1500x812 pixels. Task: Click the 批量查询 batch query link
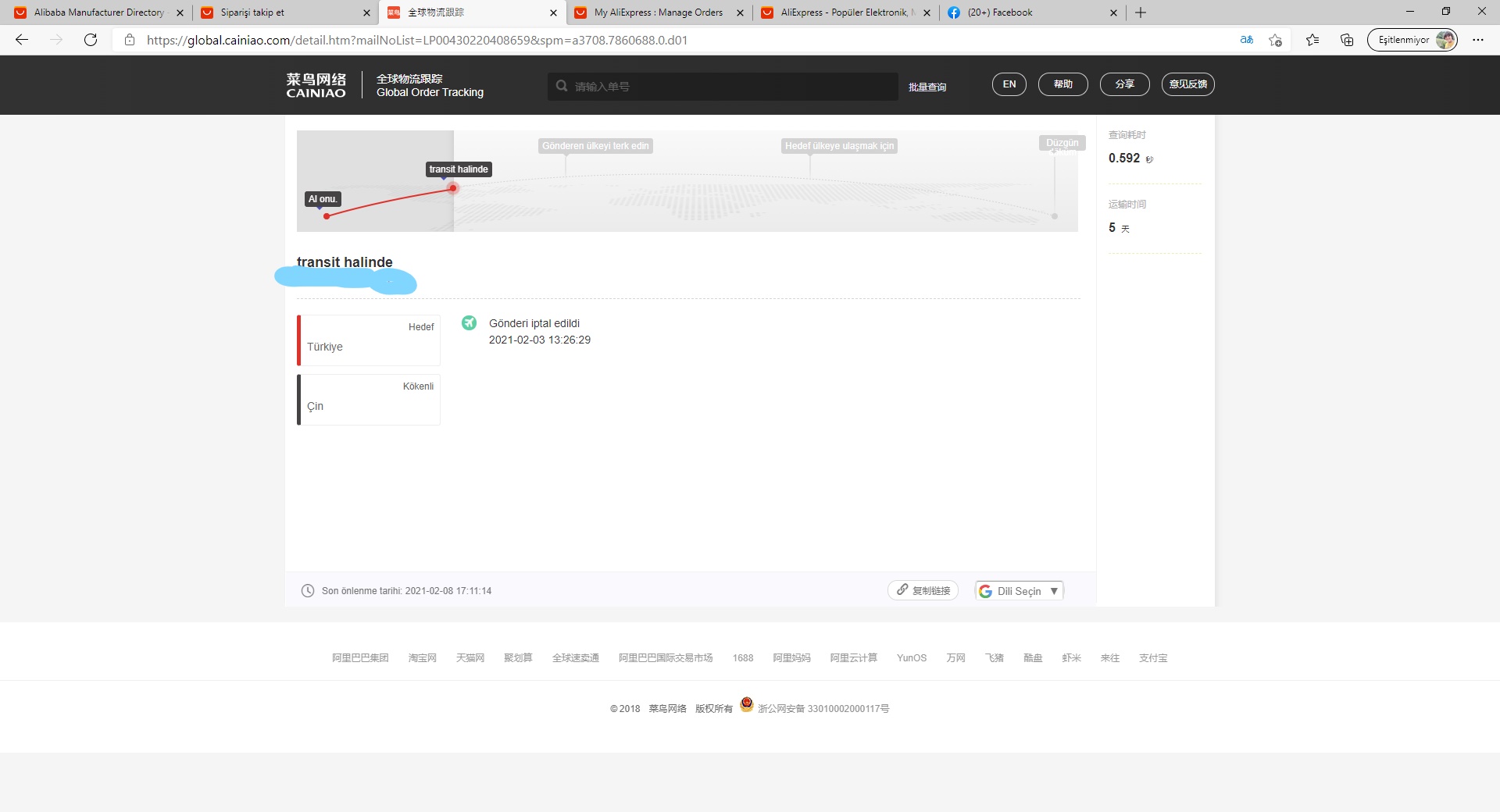(x=927, y=87)
